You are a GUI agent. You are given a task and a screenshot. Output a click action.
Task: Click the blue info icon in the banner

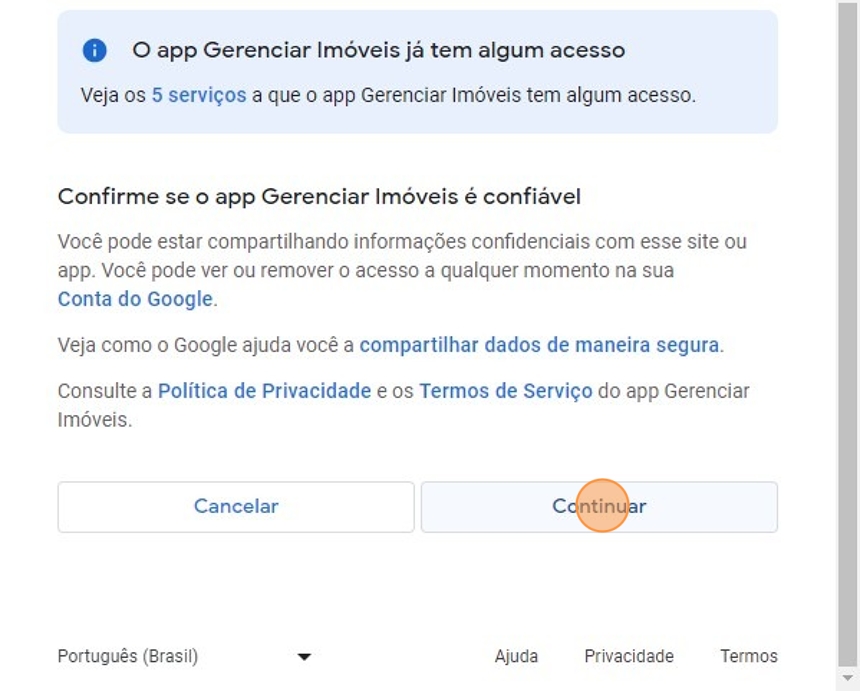[94, 51]
